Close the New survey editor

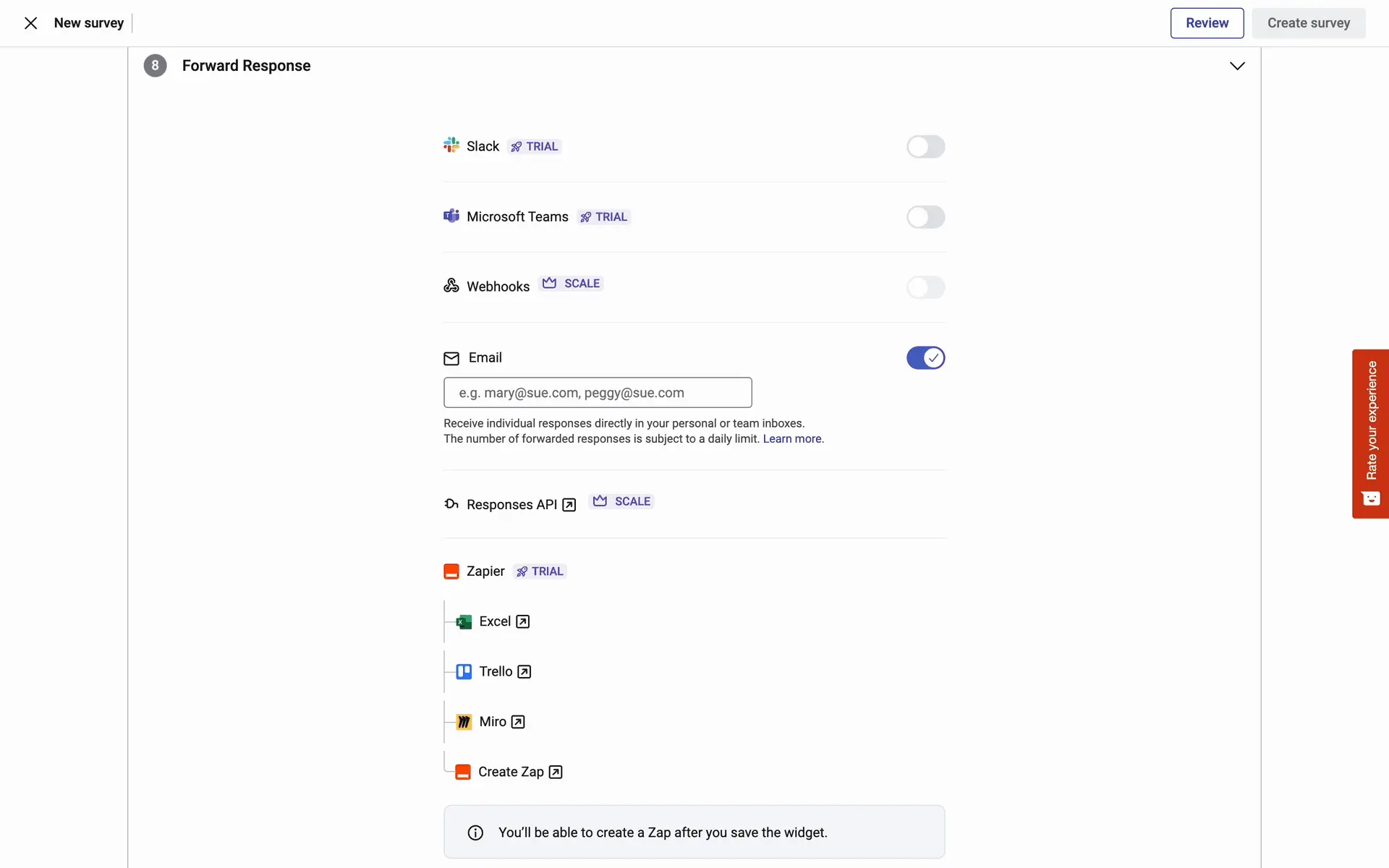pyautogui.click(x=30, y=23)
